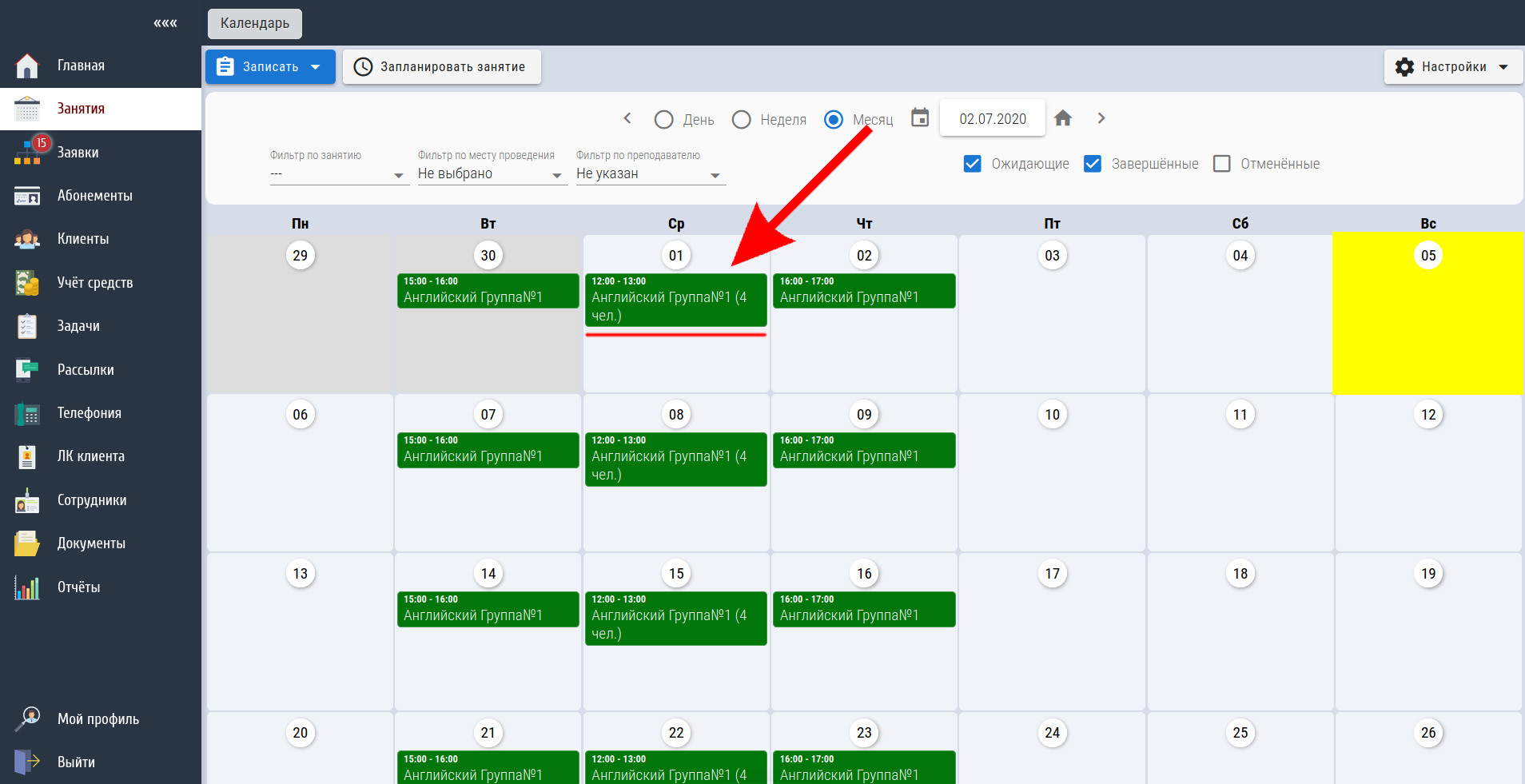Viewport: 1525px width, 784px height.
Task: Open Фильтр по преподавателю dropdown
Action: pos(650,174)
